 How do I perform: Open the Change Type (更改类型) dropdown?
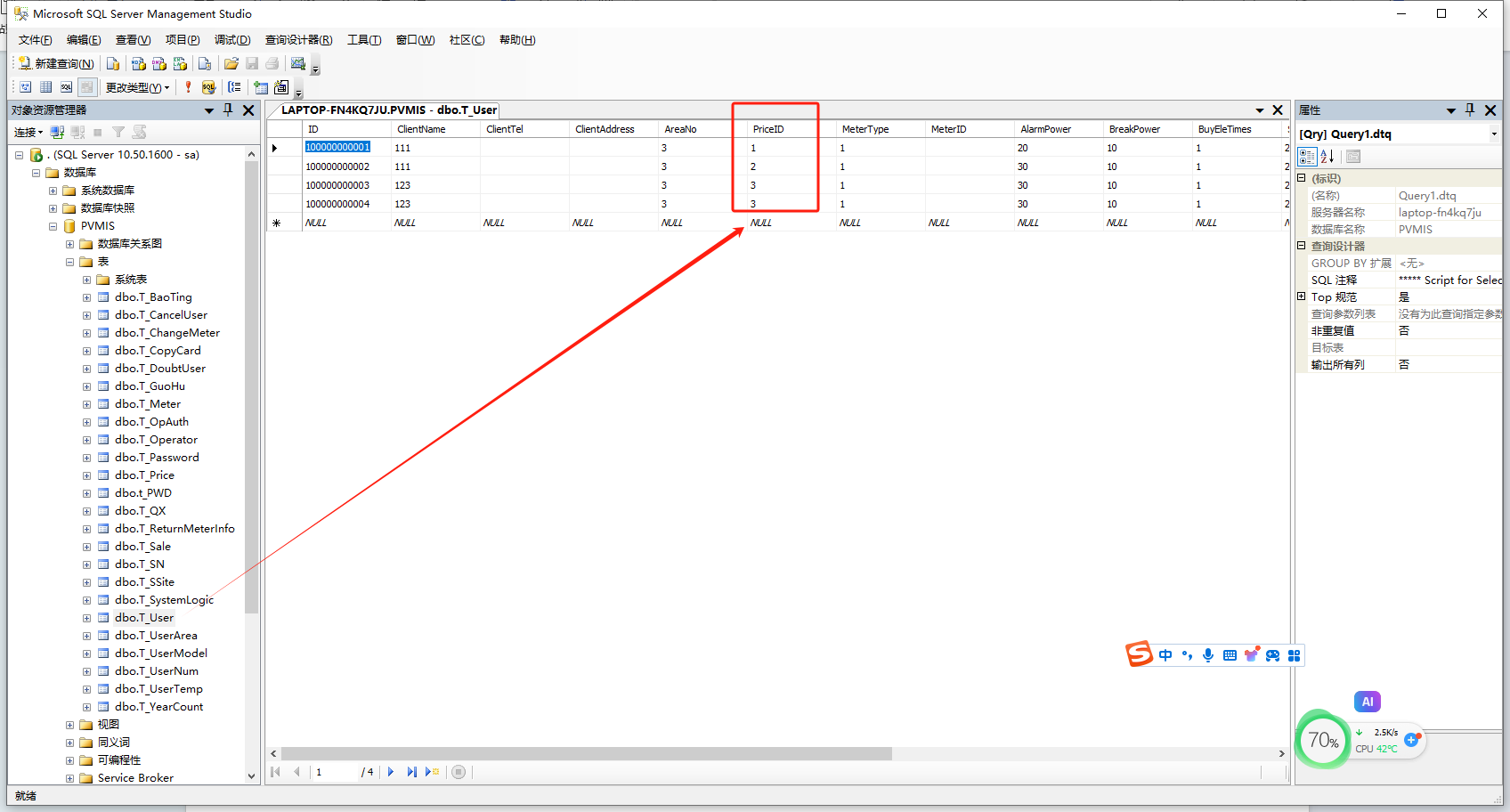137,87
